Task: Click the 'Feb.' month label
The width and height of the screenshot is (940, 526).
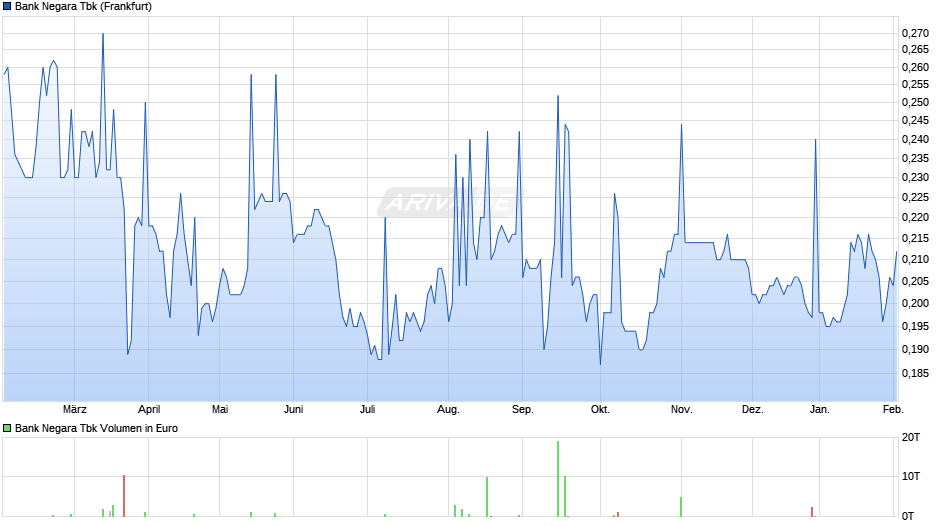Action: tap(893, 410)
